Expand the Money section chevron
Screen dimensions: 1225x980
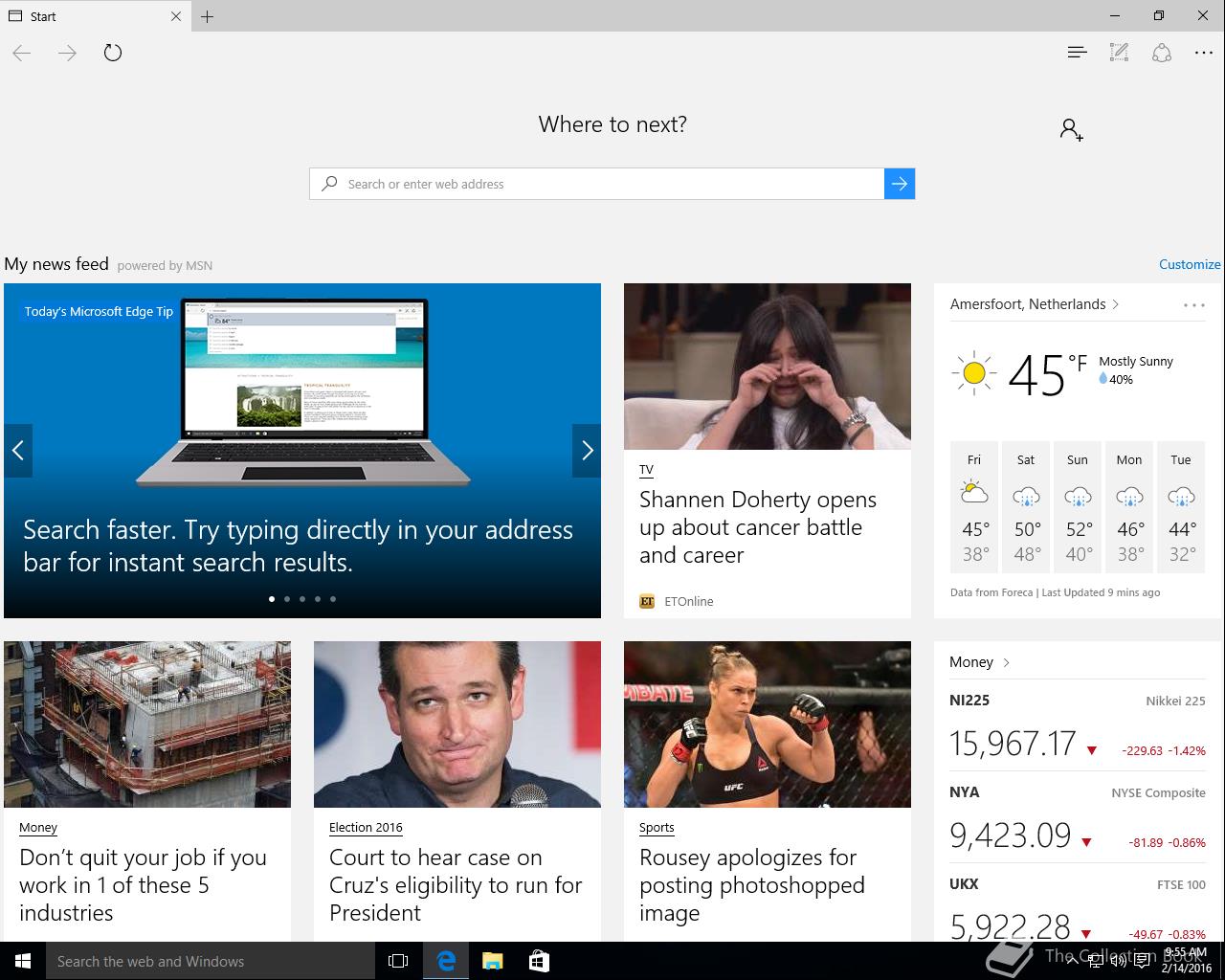point(1007,662)
